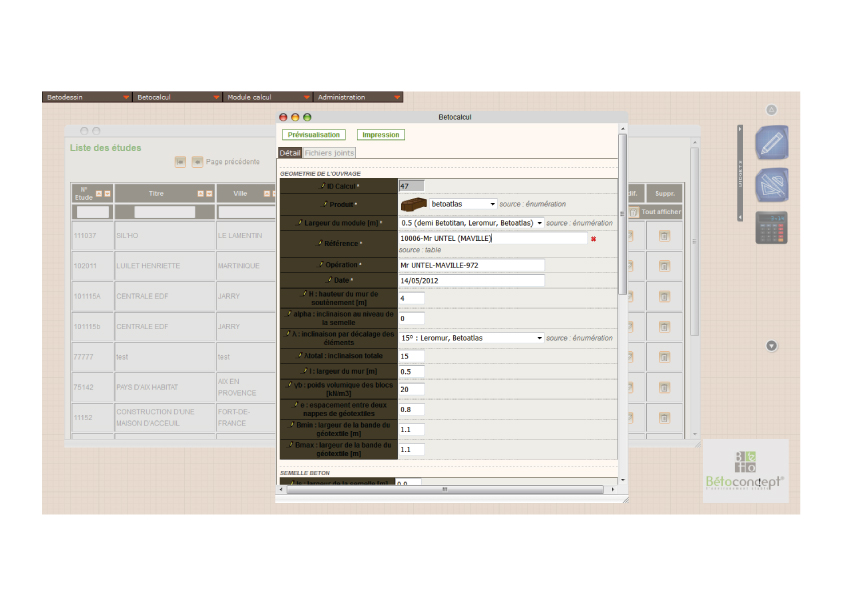
Task: Click the espacement entre nappes field
Action: click(x=411, y=409)
